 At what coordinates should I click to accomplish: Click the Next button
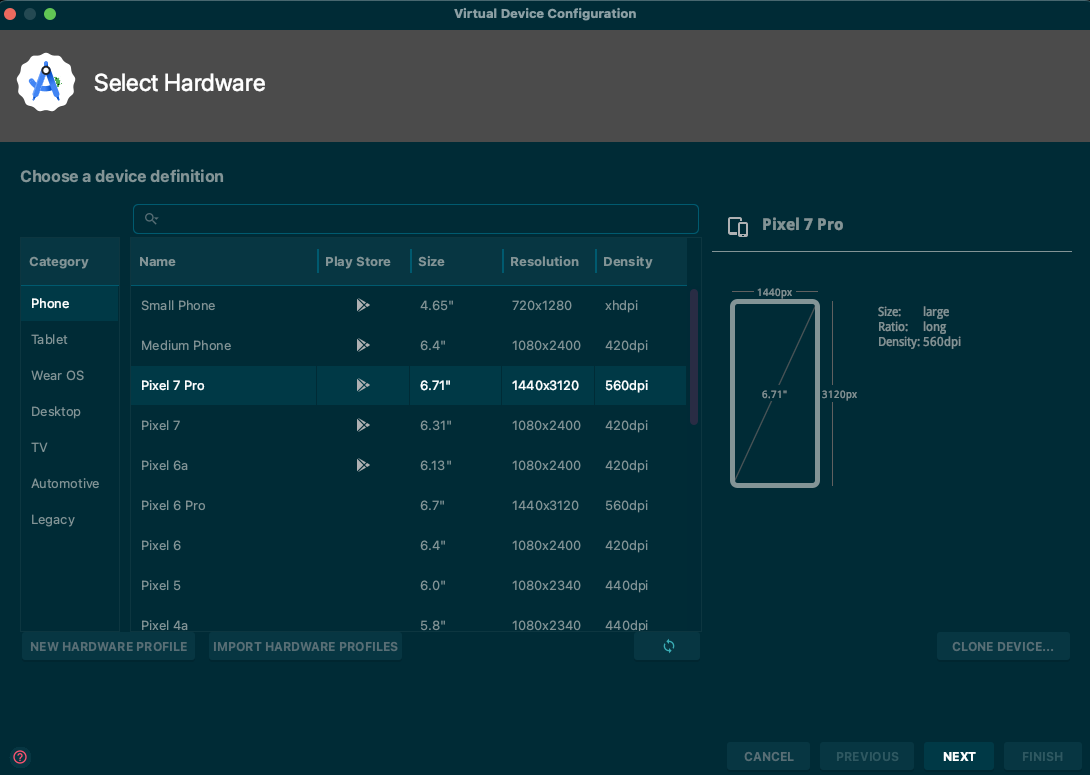[959, 756]
